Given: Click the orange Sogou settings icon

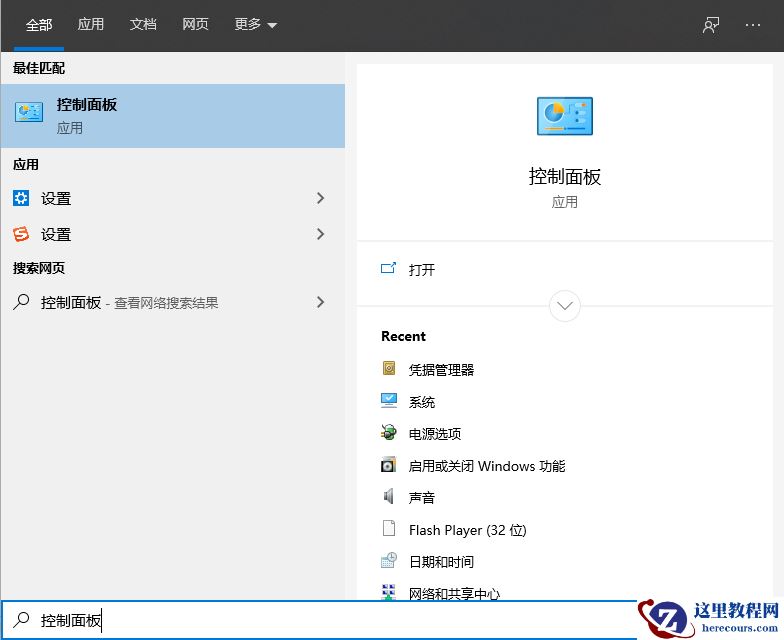Looking at the screenshot, I should click(x=21, y=234).
